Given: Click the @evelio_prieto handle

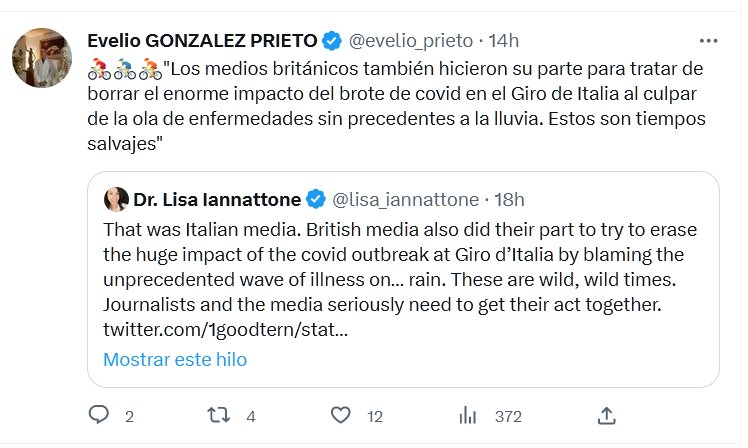Looking at the screenshot, I should (x=408, y=41).
